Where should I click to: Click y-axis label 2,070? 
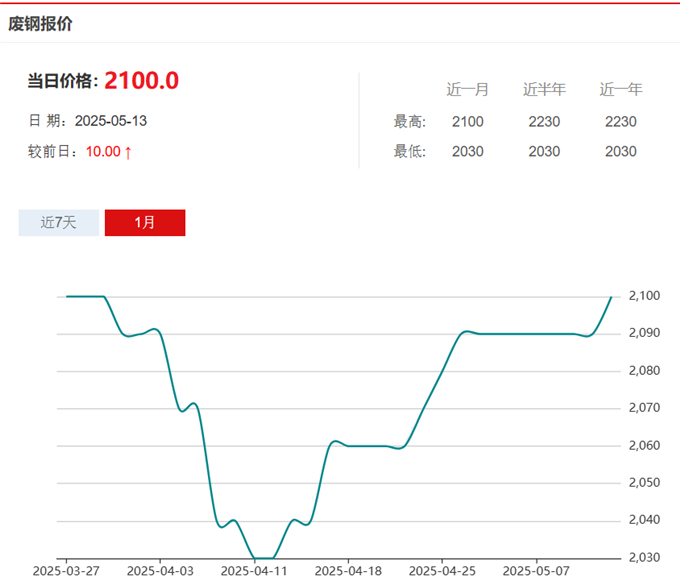click(x=644, y=408)
